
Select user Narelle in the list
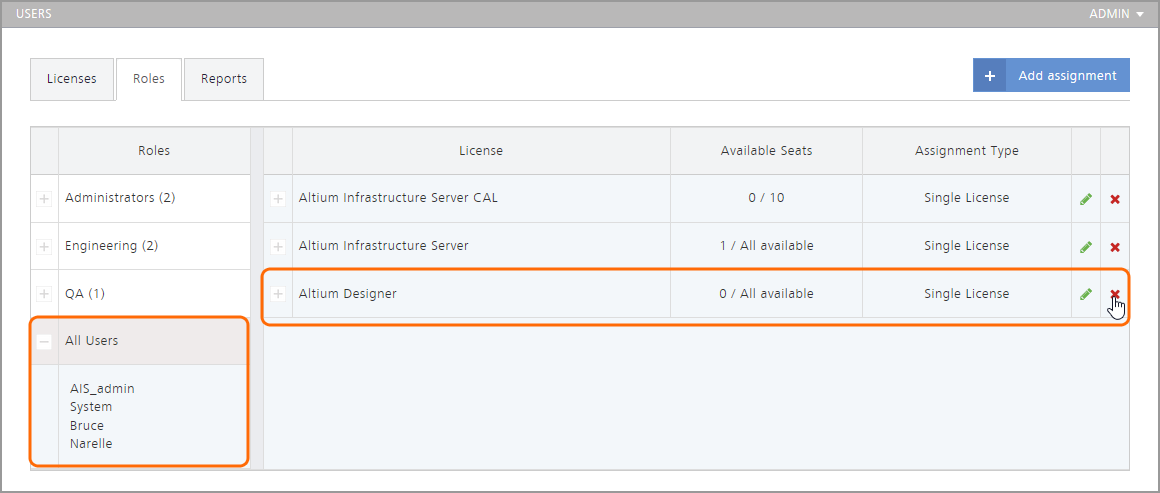(x=91, y=443)
